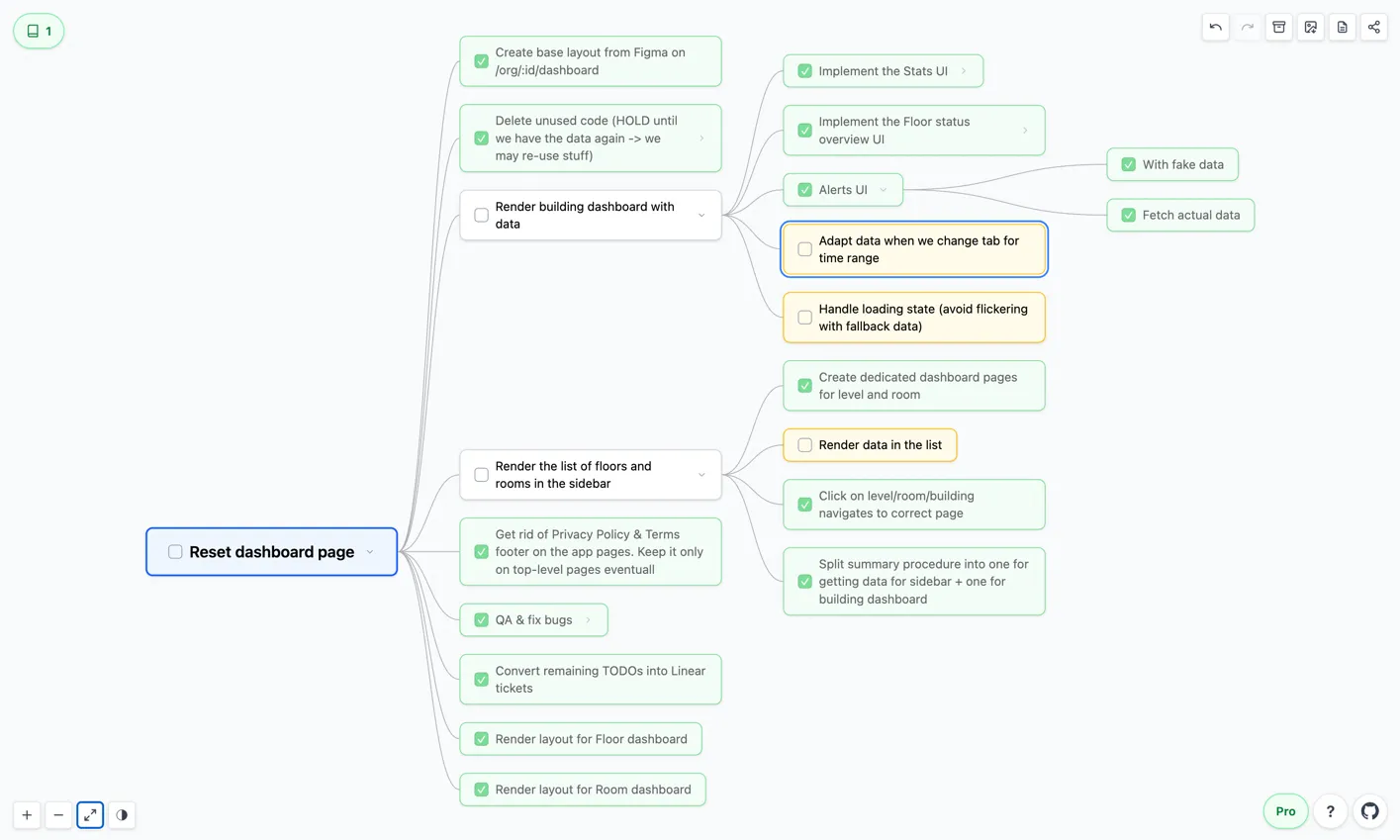Expand 'Delete unused code' node chevron
1400x840 pixels.
click(x=701, y=139)
